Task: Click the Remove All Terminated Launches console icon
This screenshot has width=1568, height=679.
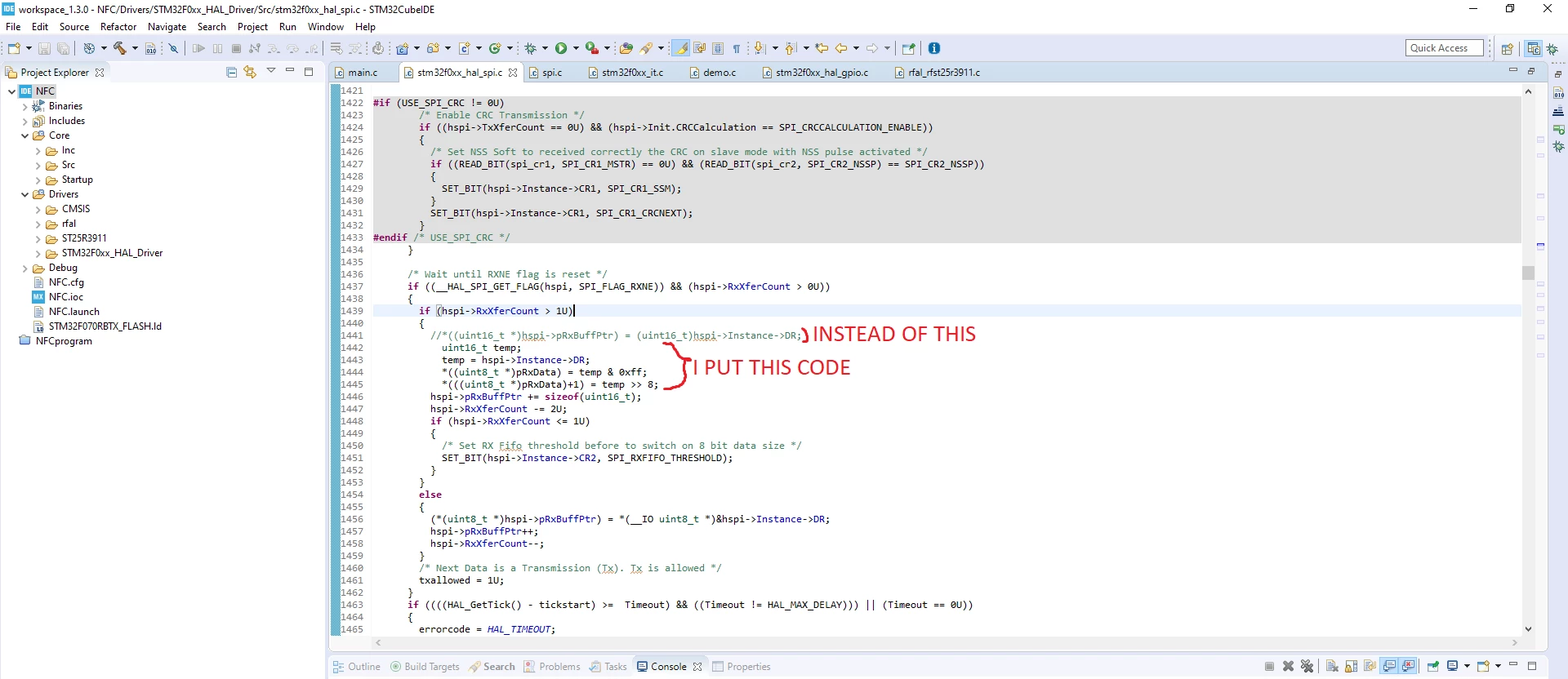Action: [1307, 666]
